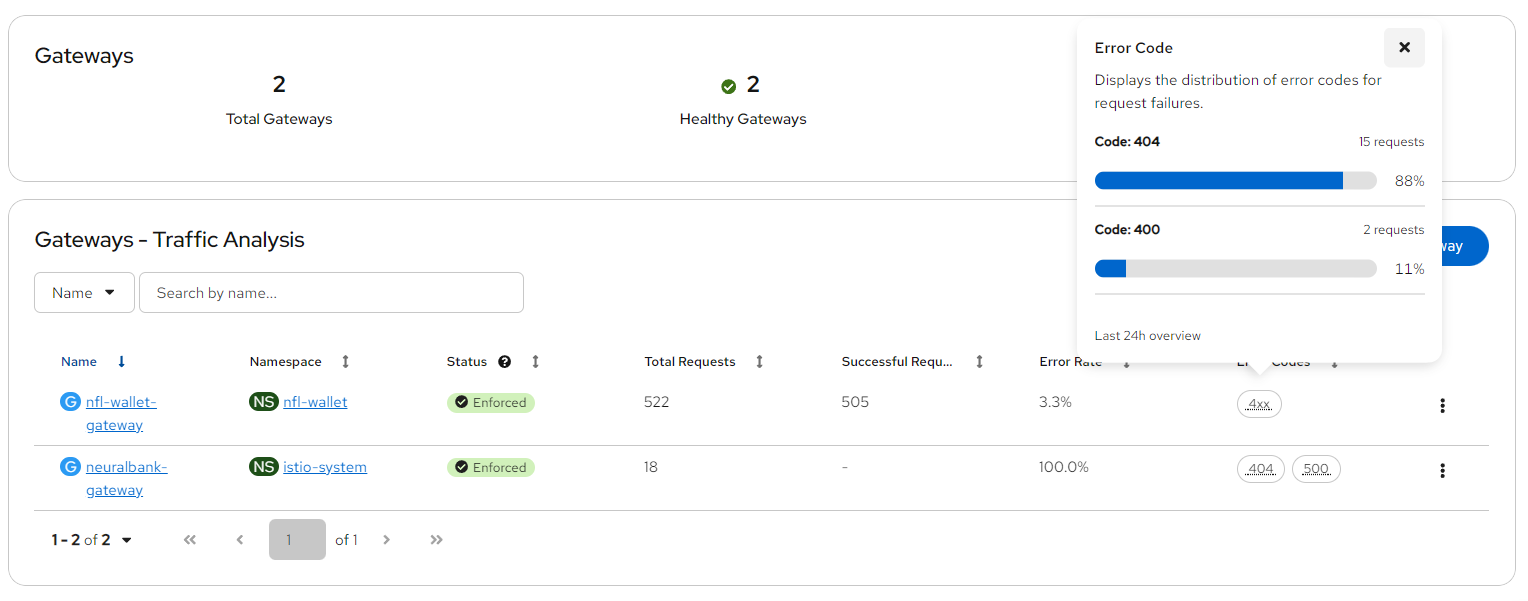This screenshot has height=601, width=1528.
Task: Jump to last page arrow
Action: pyautogui.click(x=436, y=540)
